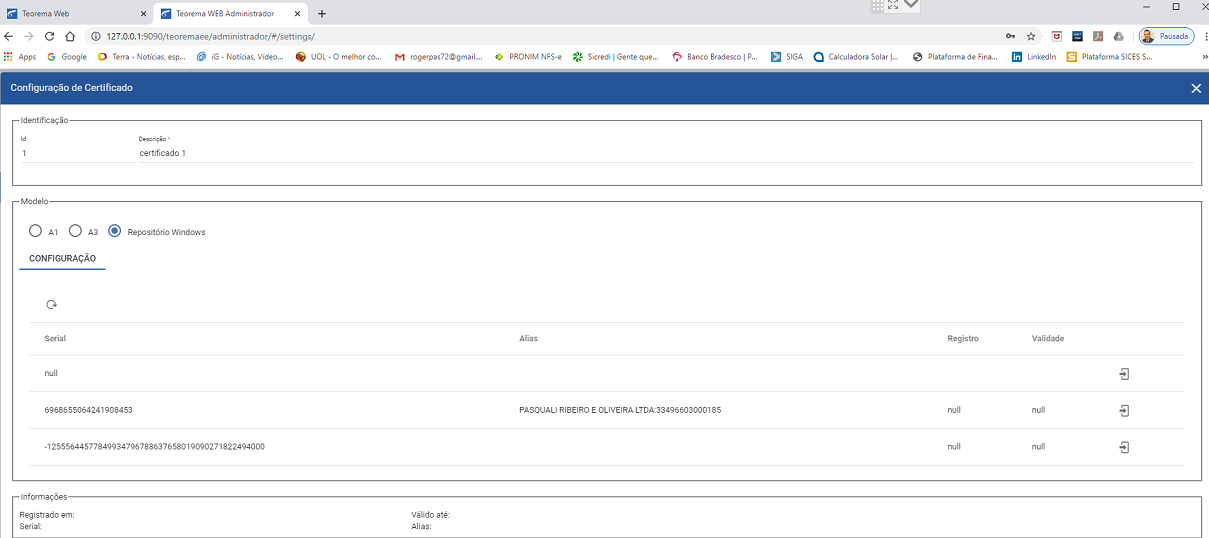This screenshot has width=1209, height=538.
Task: Open the Chrome profile button labeled Pausada
Action: (x=1166, y=36)
